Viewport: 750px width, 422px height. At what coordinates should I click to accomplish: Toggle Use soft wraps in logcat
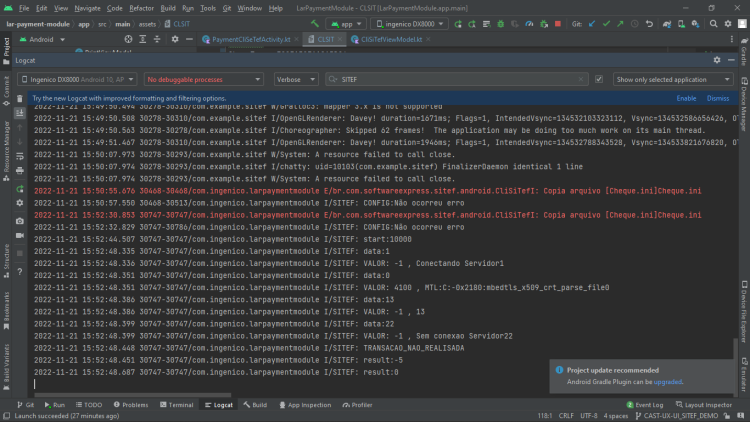point(20,156)
